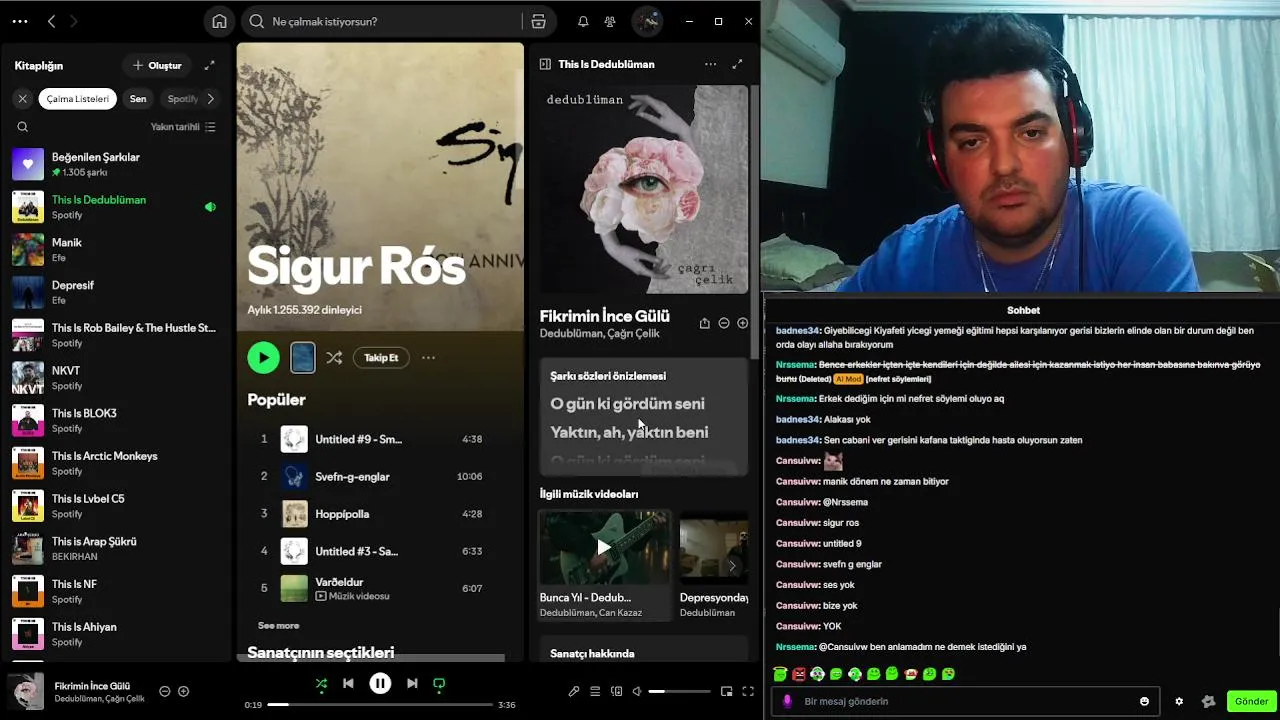Viewport: 1280px width, 720px height.
Task: Open Dedublüman, Çağrı Çelik artist link in panel
Action: click(600, 333)
